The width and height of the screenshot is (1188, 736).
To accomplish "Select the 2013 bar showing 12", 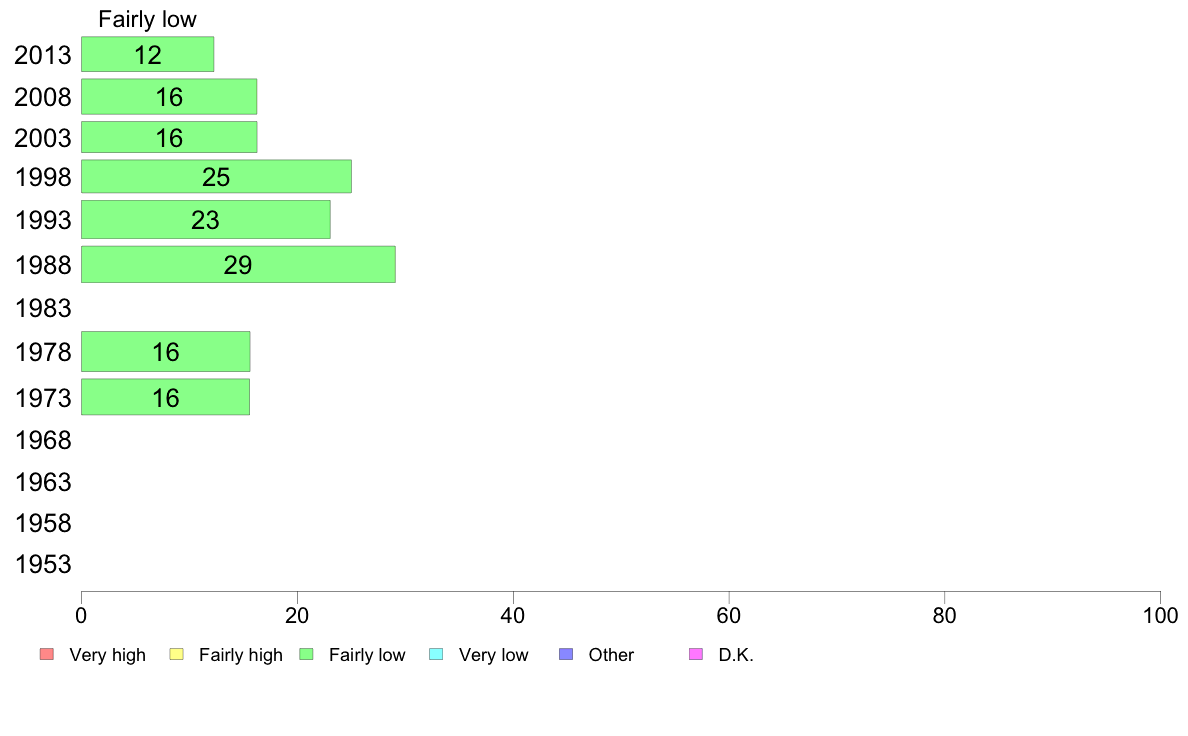I will pos(148,55).
